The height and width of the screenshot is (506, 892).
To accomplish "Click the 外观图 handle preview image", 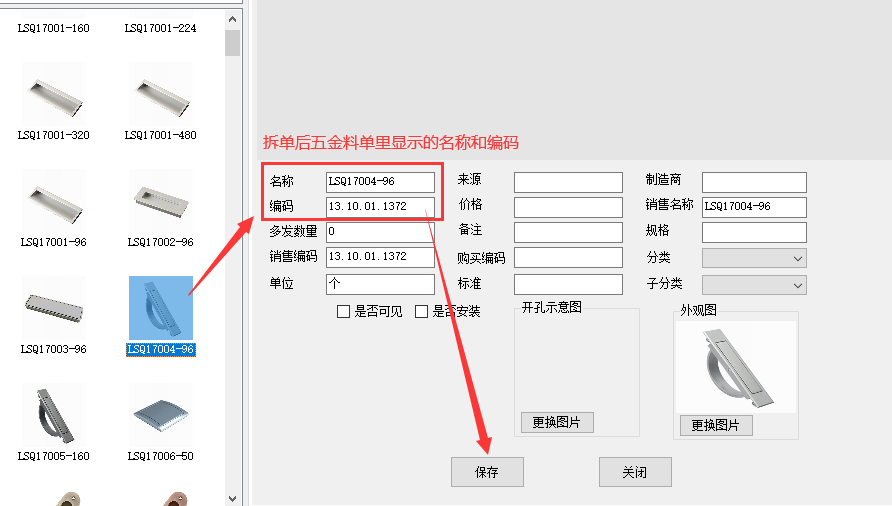I will click(x=736, y=367).
